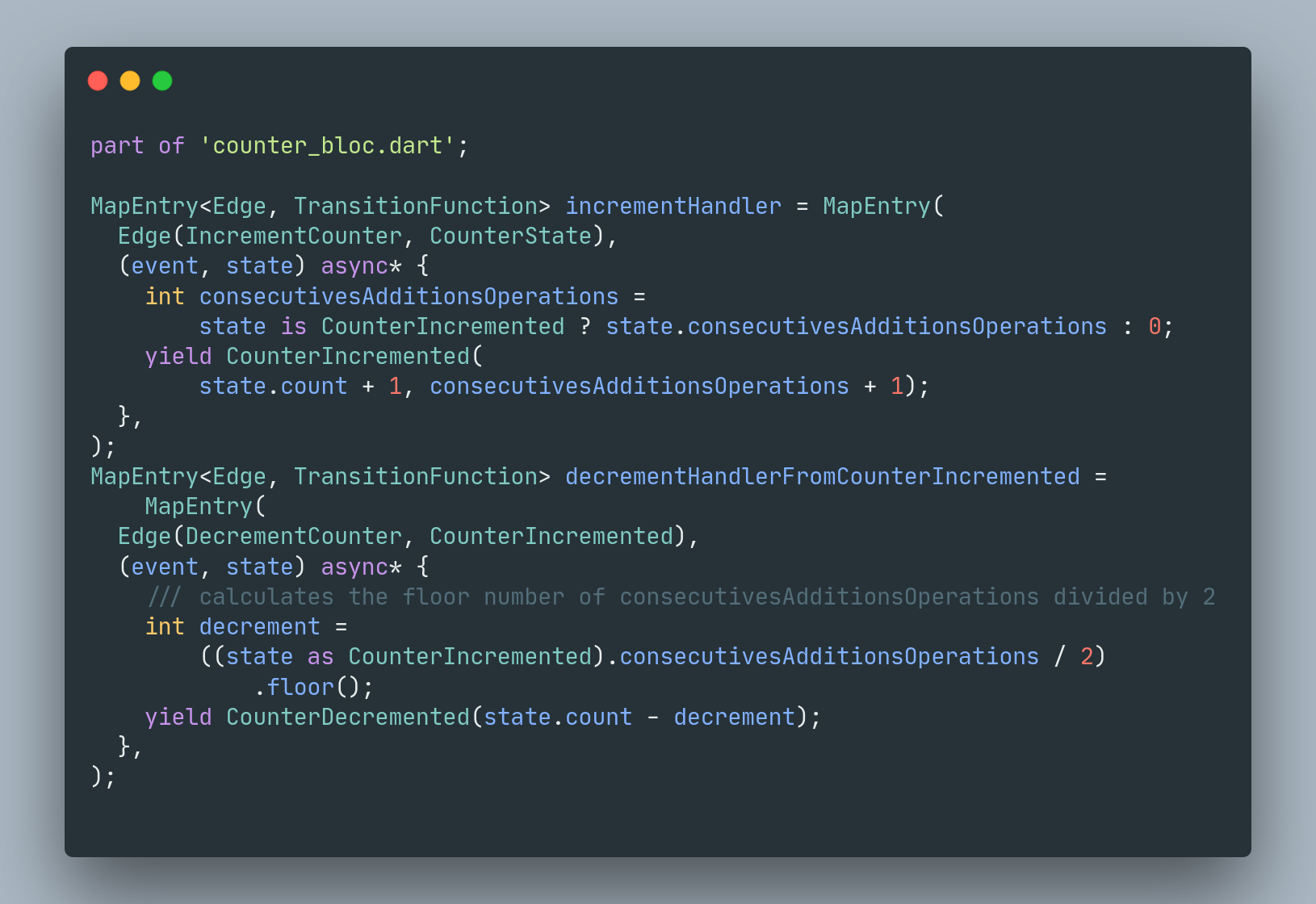Click the TransitionFunction type on first MapEntry
This screenshot has height=904, width=1316.
pyautogui.click(x=416, y=206)
